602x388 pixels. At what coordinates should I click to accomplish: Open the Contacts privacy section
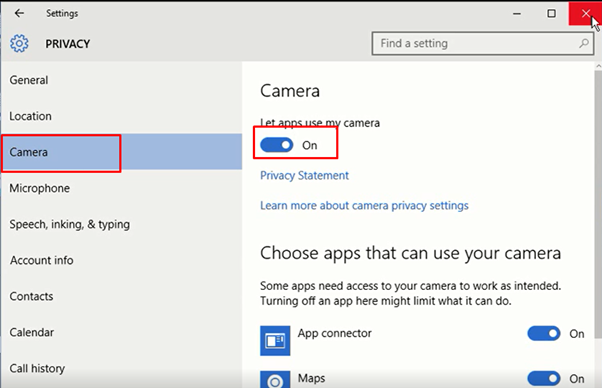tap(121, 296)
